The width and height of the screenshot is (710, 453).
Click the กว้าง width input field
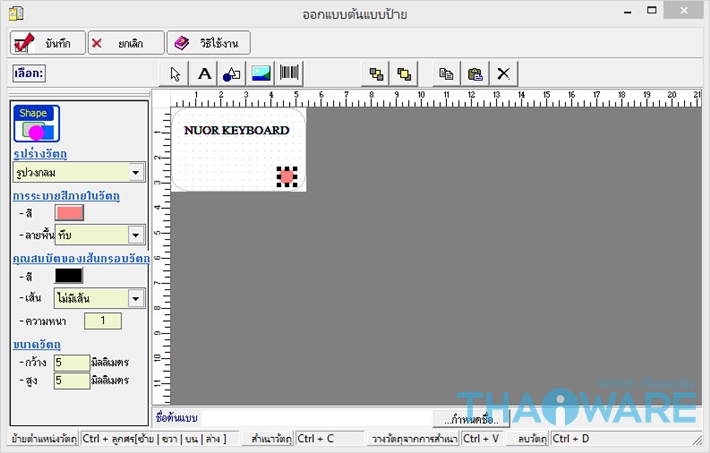(72, 362)
